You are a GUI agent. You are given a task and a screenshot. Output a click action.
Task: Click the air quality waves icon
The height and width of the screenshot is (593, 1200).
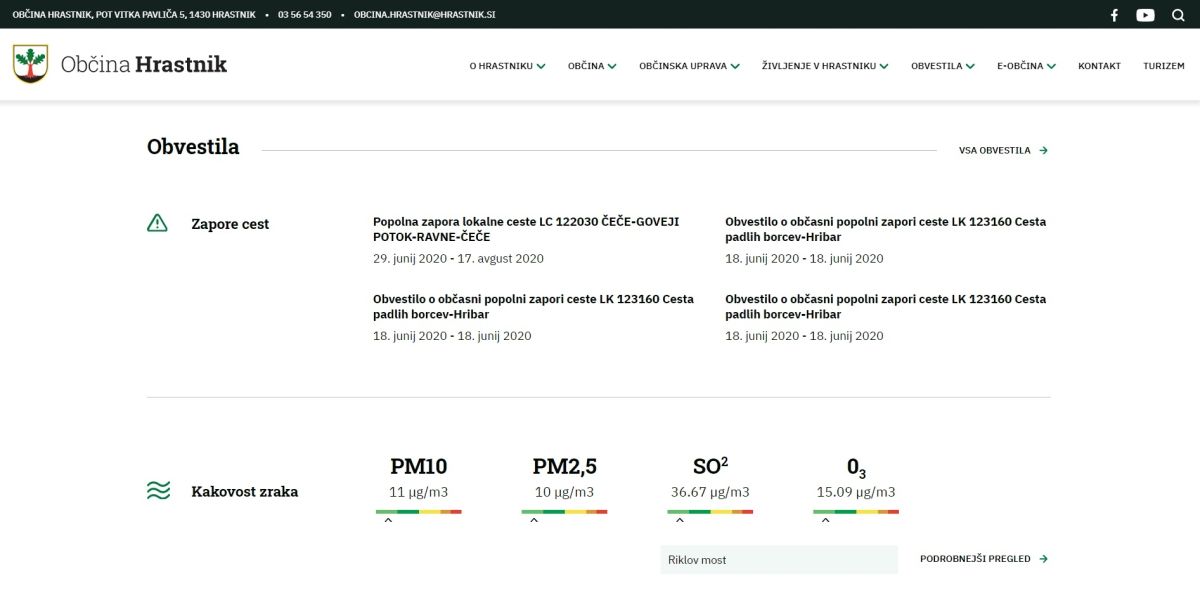point(158,491)
